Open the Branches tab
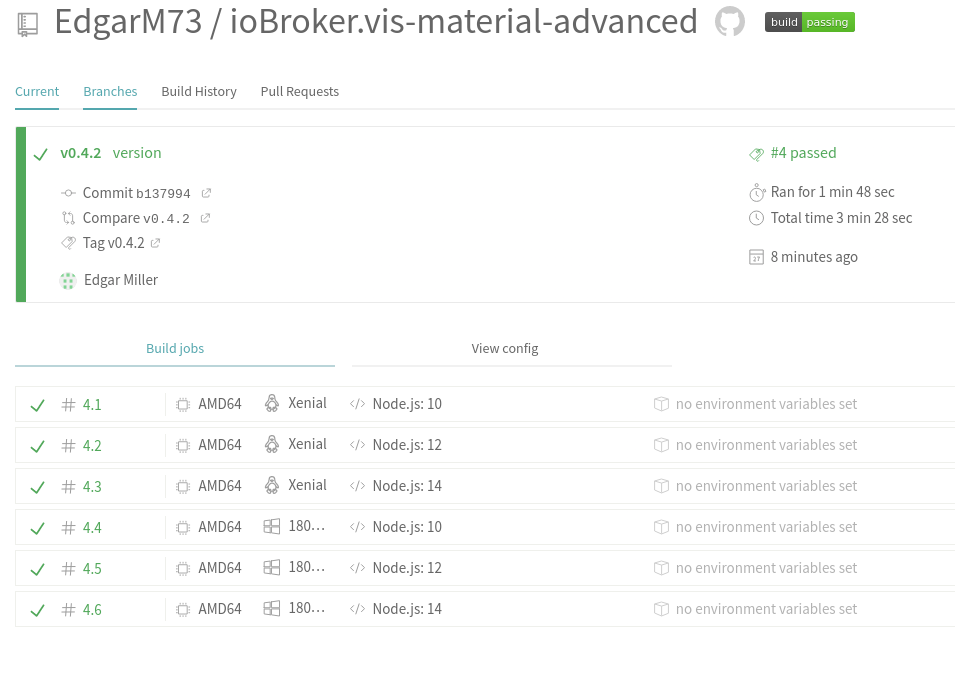The width and height of the screenshot is (955, 693). coord(110,91)
